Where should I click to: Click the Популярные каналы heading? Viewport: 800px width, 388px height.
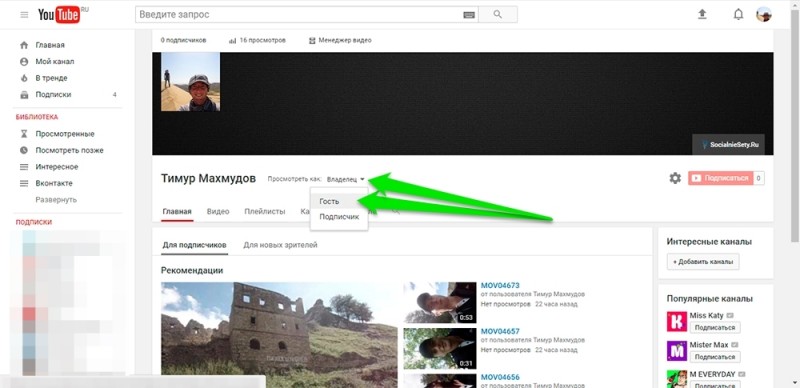[710, 299]
